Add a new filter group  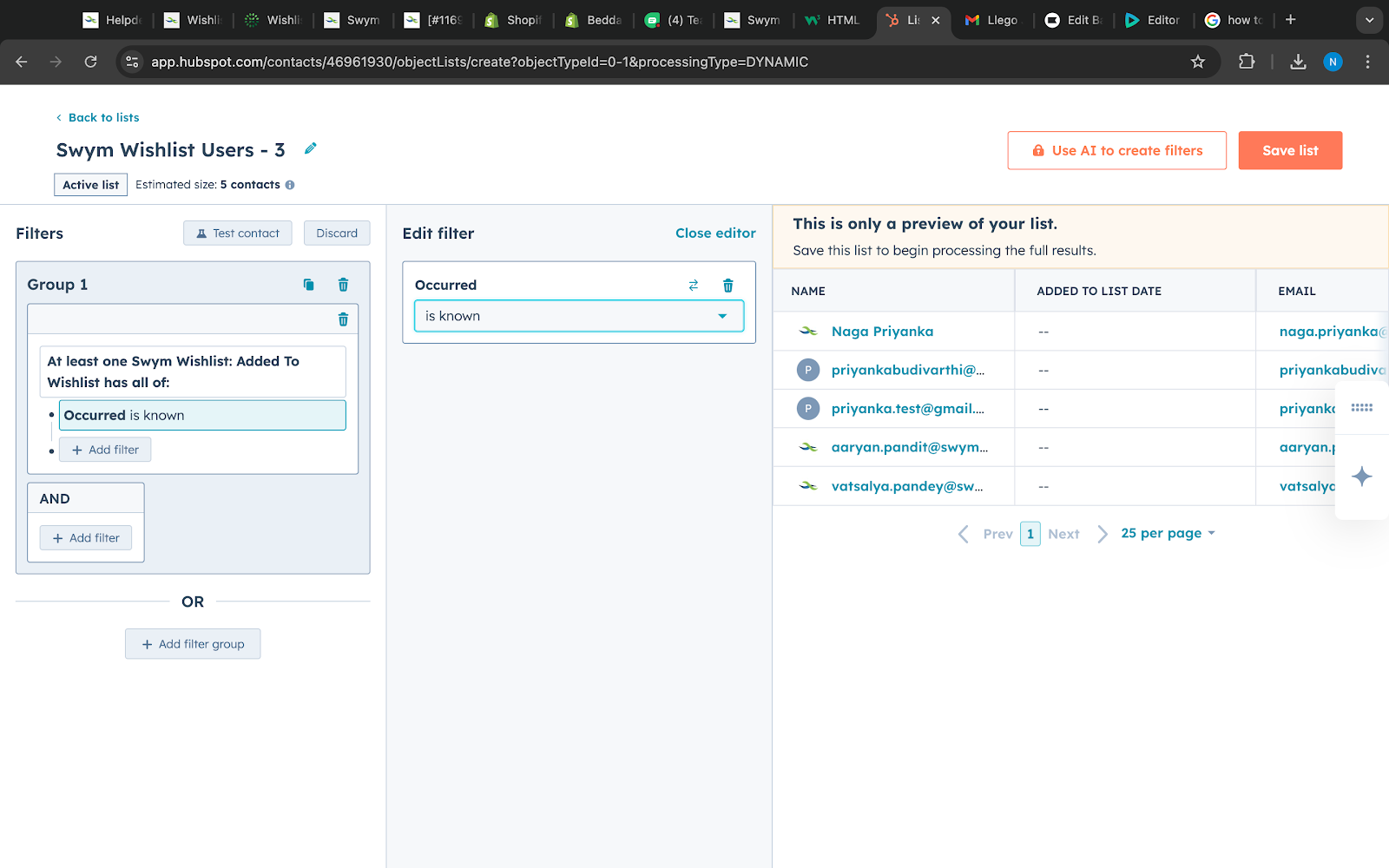[x=193, y=644]
